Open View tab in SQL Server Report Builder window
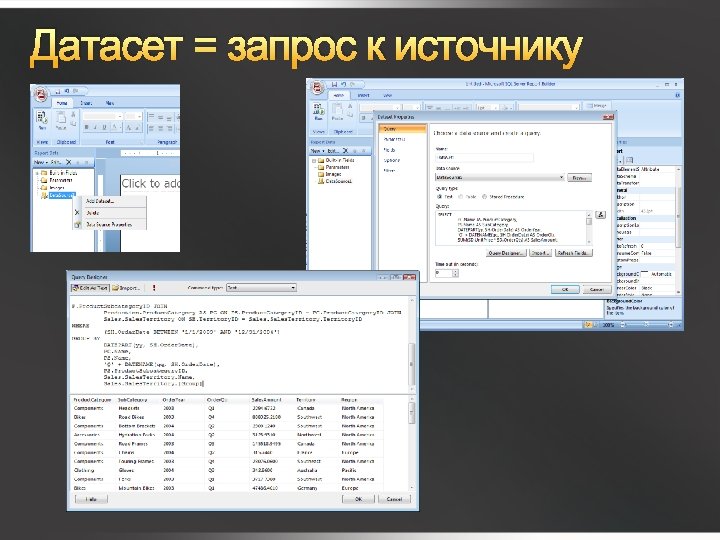This screenshot has width=720, height=540. point(388,95)
